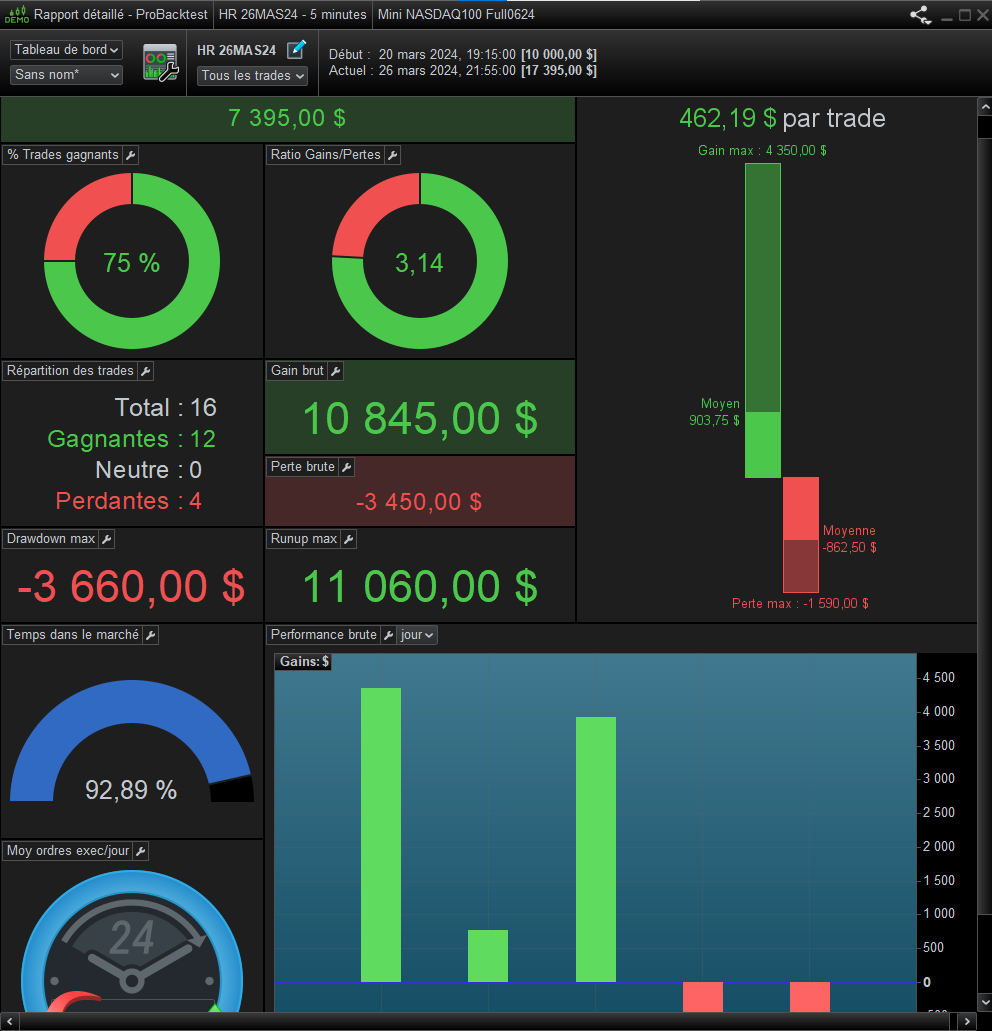The width and height of the screenshot is (992, 1031).
Task: Edit the HR 26MAS24 strategy icon
Action: pos(296,49)
